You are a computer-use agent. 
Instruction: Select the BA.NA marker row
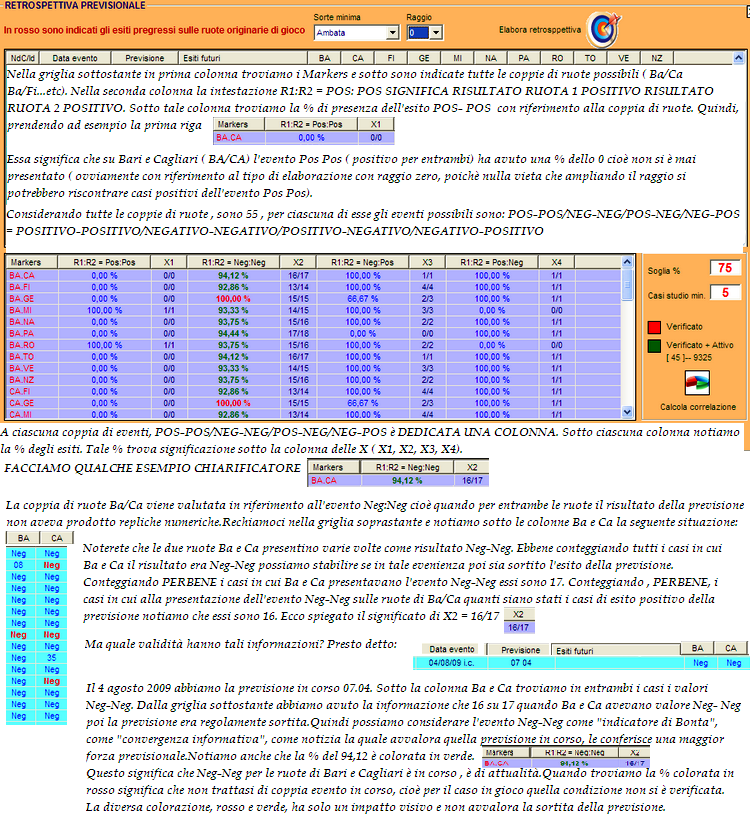pyautogui.click(x=314, y=322)
